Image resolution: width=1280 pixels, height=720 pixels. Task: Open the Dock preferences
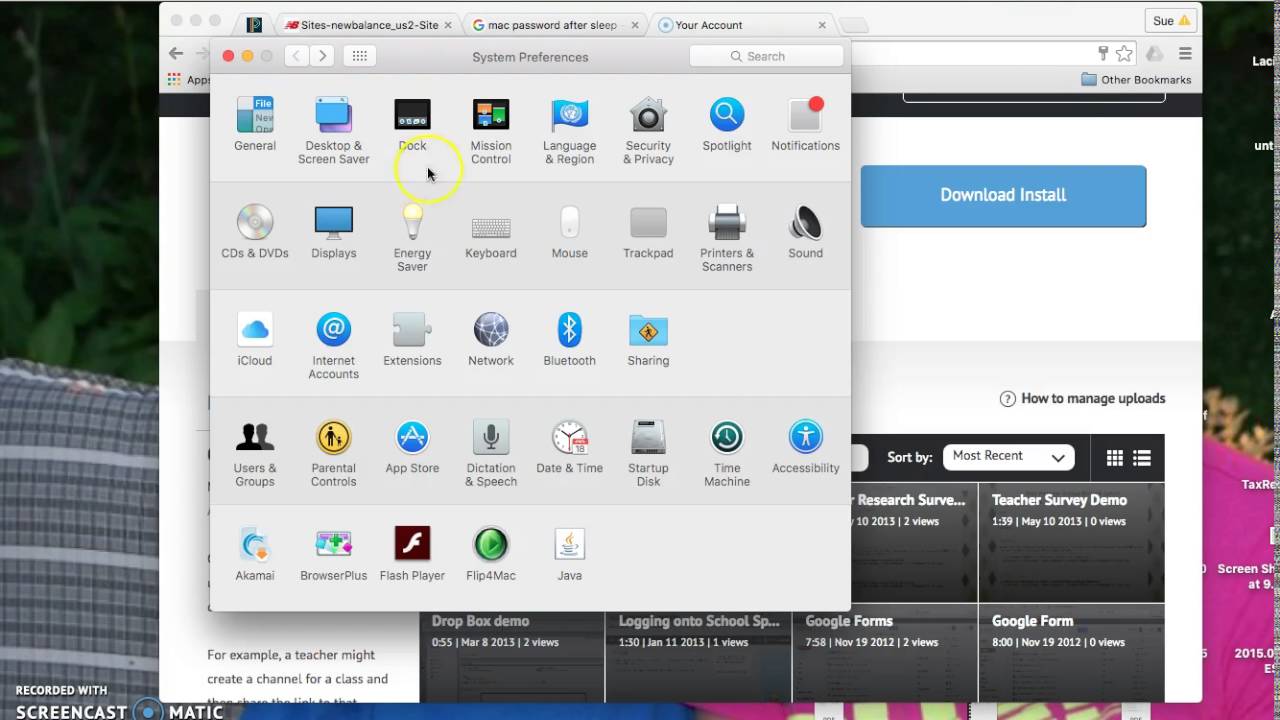(x=412, y=124)
